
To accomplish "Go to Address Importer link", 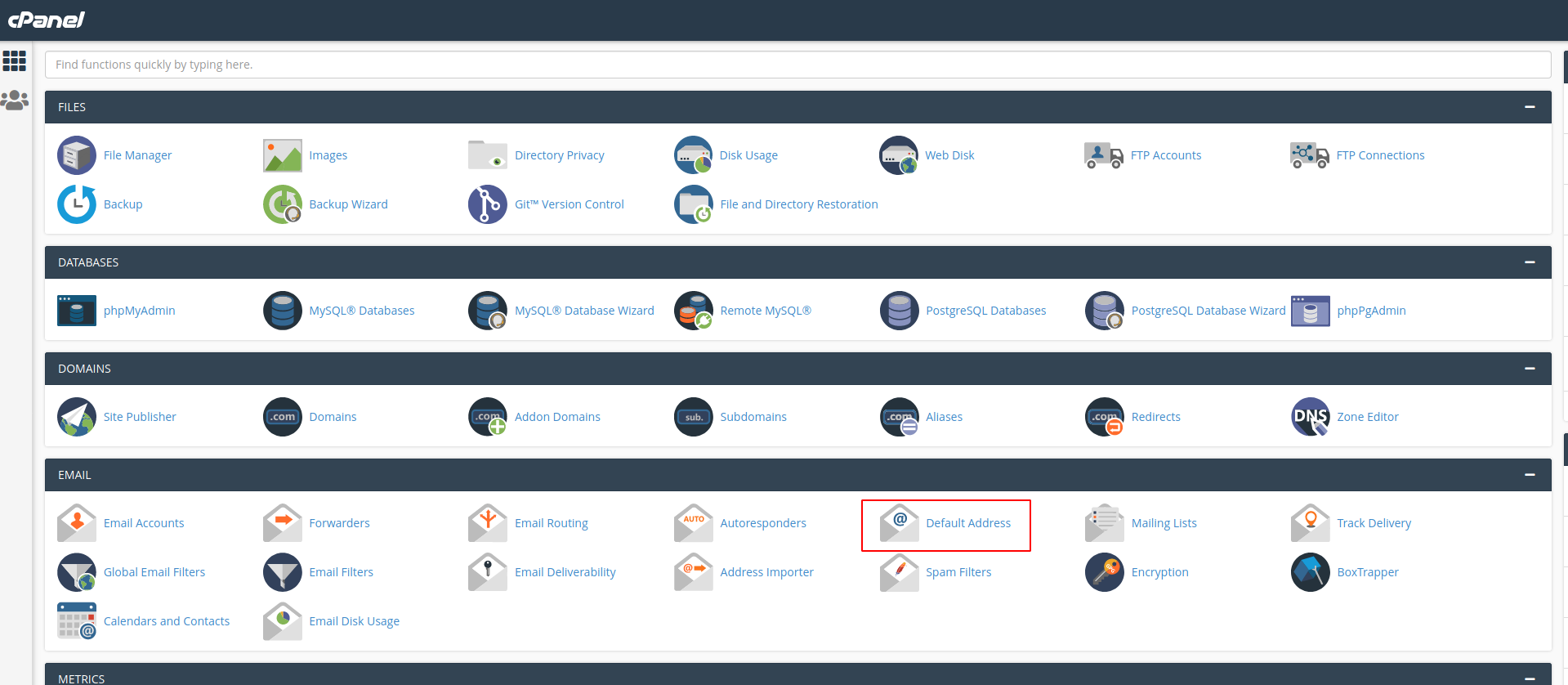I will coord(766,572).
